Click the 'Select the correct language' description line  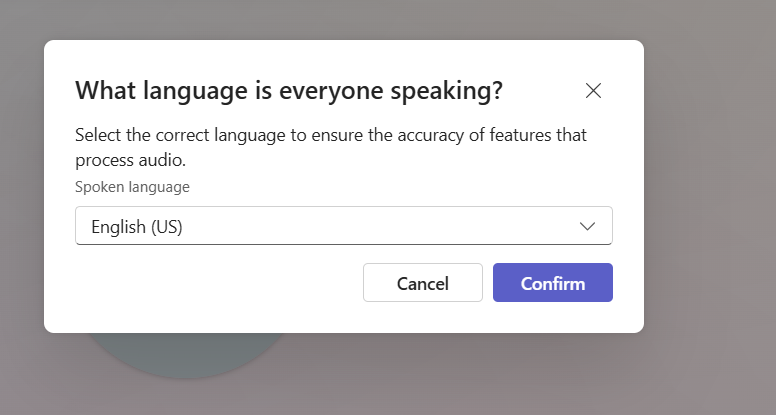(330, 135)
